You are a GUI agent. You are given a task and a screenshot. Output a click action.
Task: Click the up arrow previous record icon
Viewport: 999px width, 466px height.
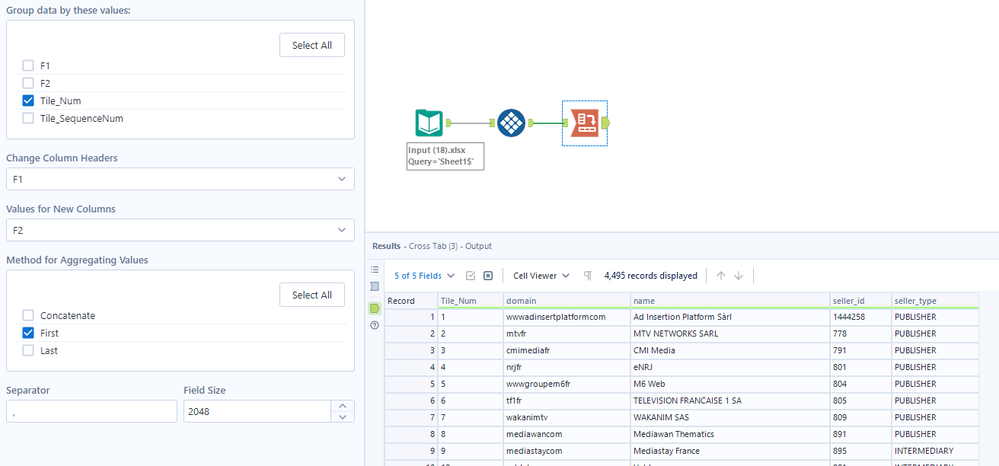click(x=719, y=276)
